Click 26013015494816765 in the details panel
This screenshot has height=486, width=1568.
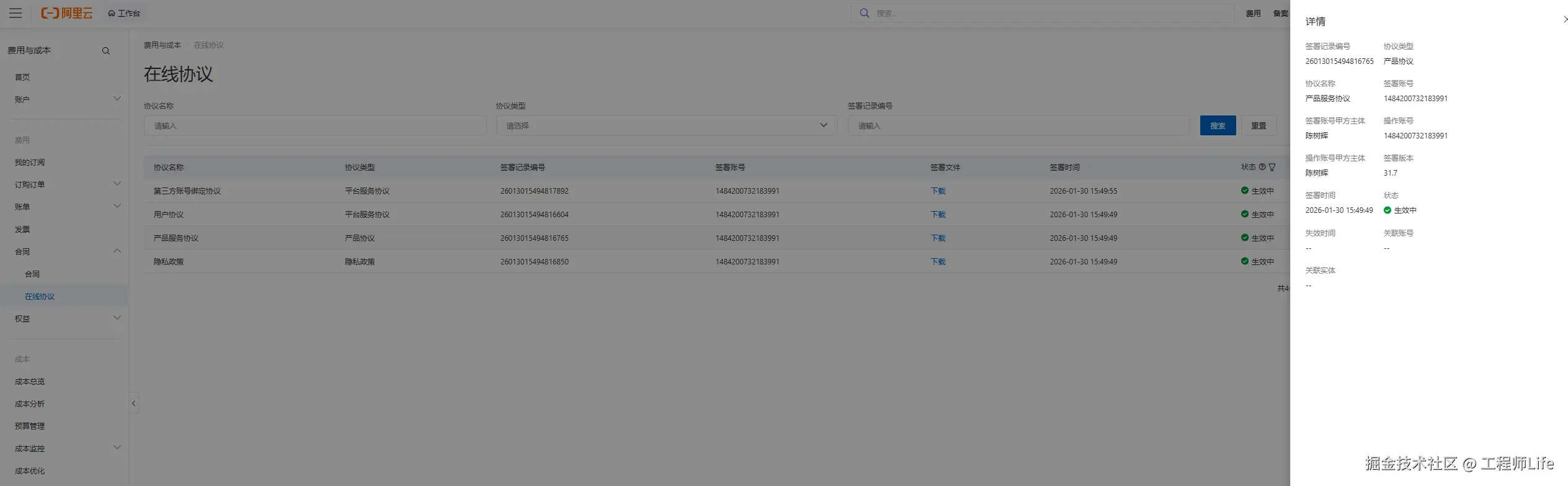point(1340,61)
